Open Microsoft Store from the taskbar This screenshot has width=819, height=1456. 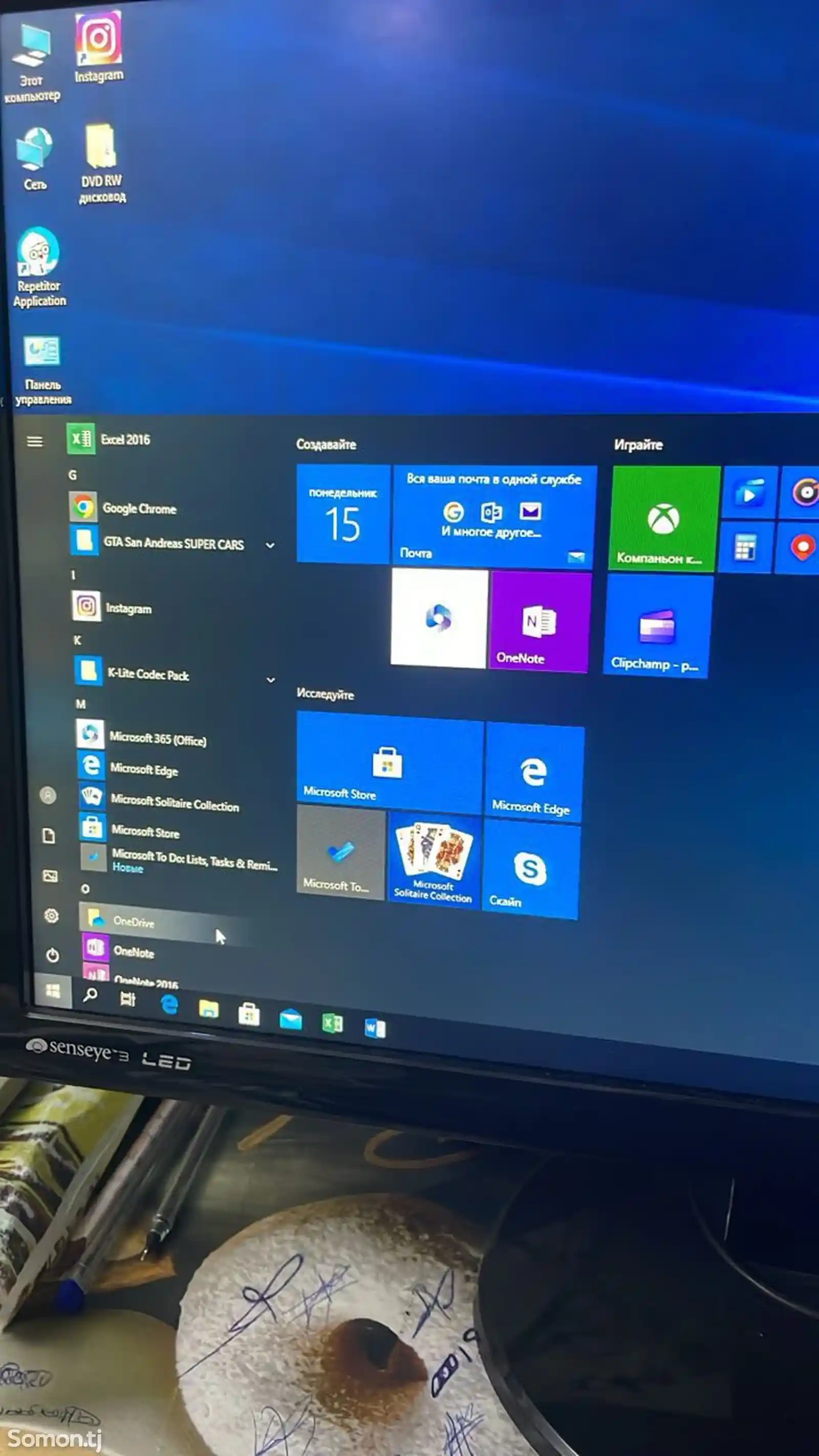tap(249, 1014)
